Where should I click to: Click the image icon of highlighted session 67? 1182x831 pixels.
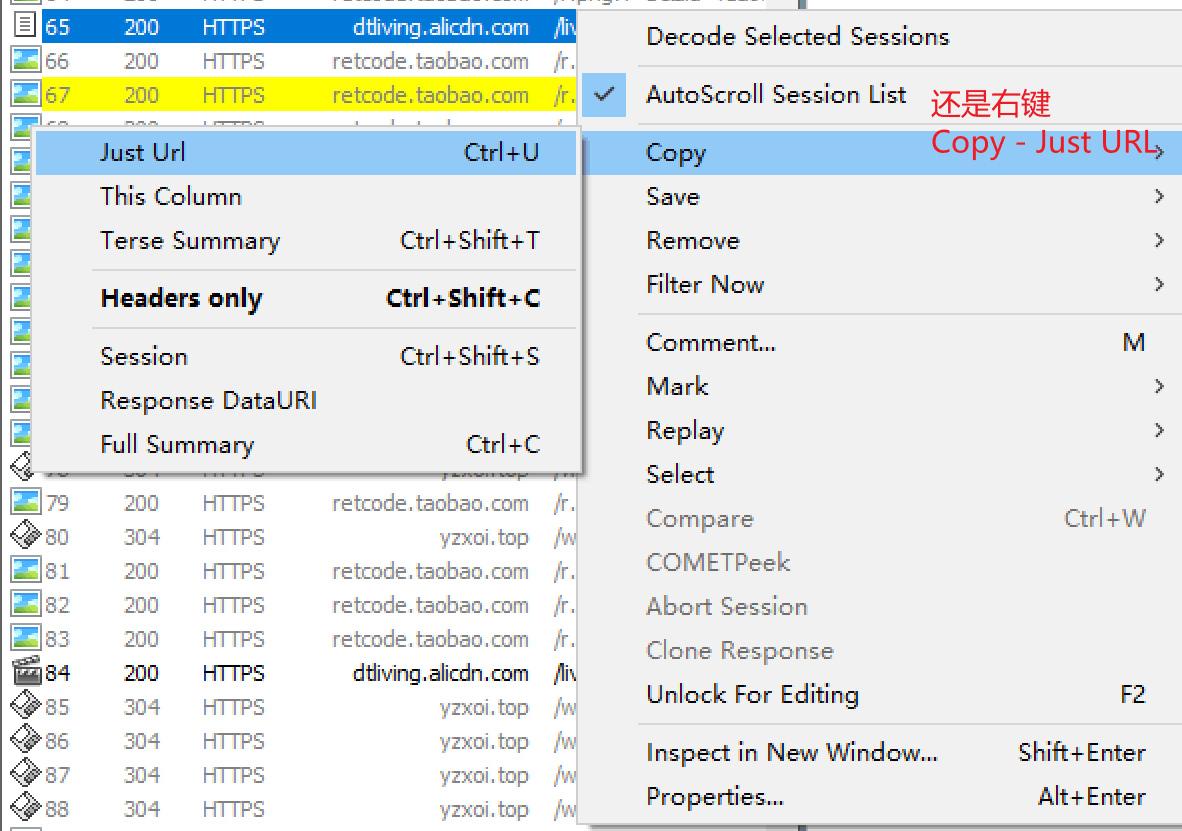coord(24,95)
